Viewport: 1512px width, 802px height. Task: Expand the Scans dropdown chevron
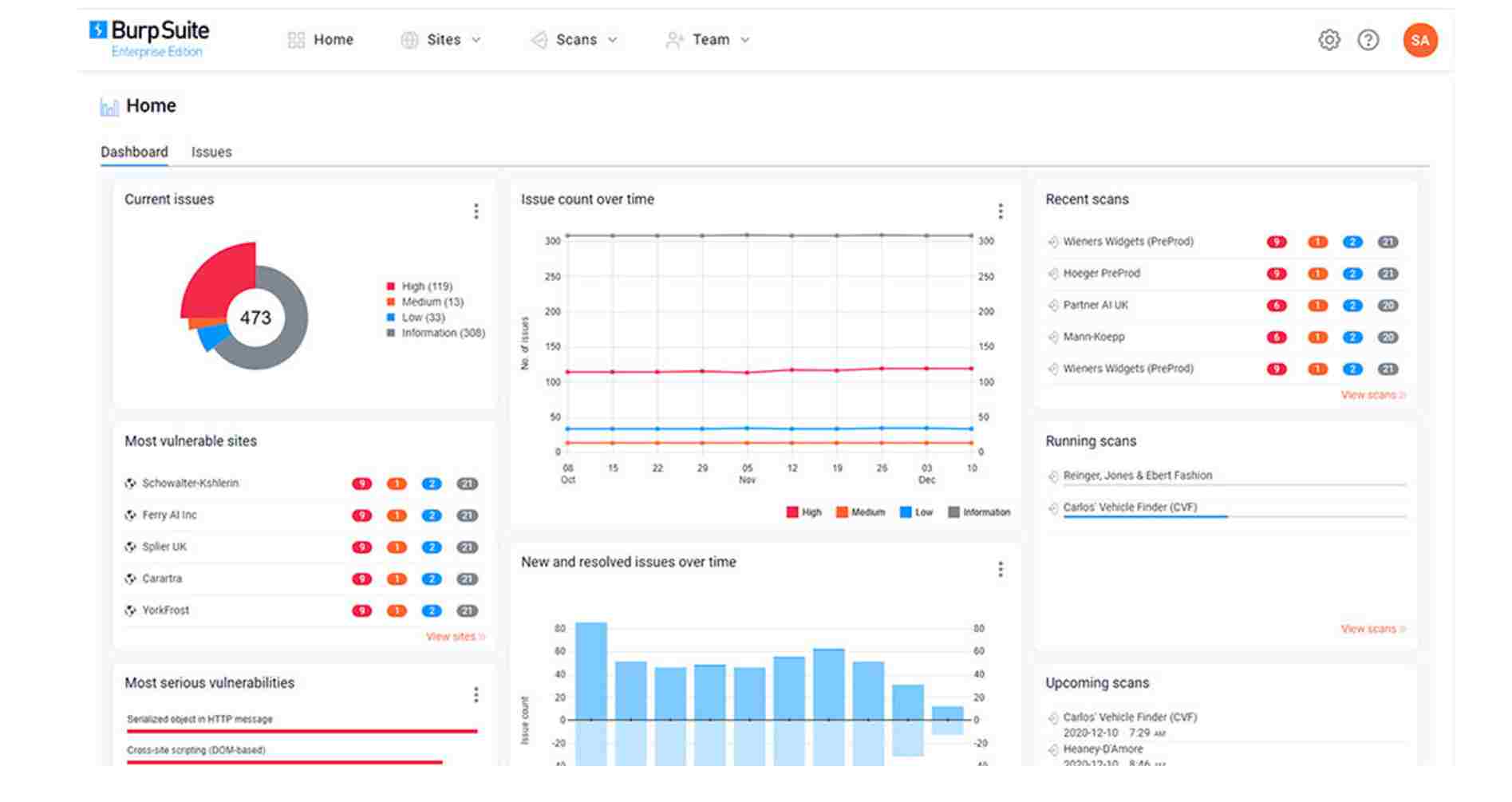(613, 40)
